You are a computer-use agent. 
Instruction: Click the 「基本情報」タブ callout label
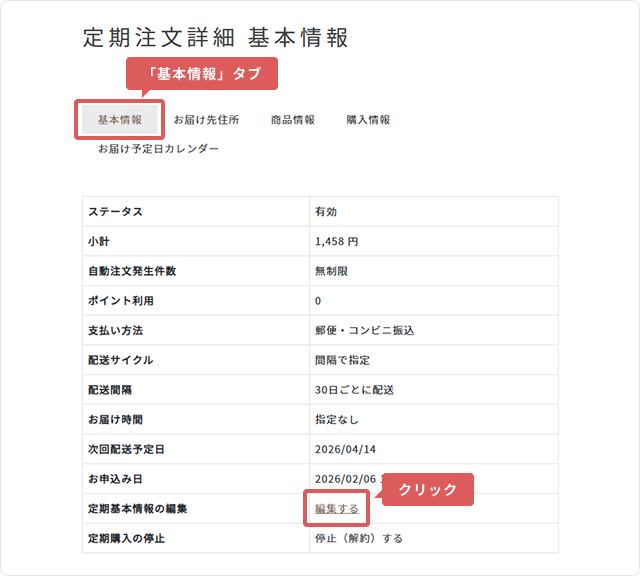(200, 74)
